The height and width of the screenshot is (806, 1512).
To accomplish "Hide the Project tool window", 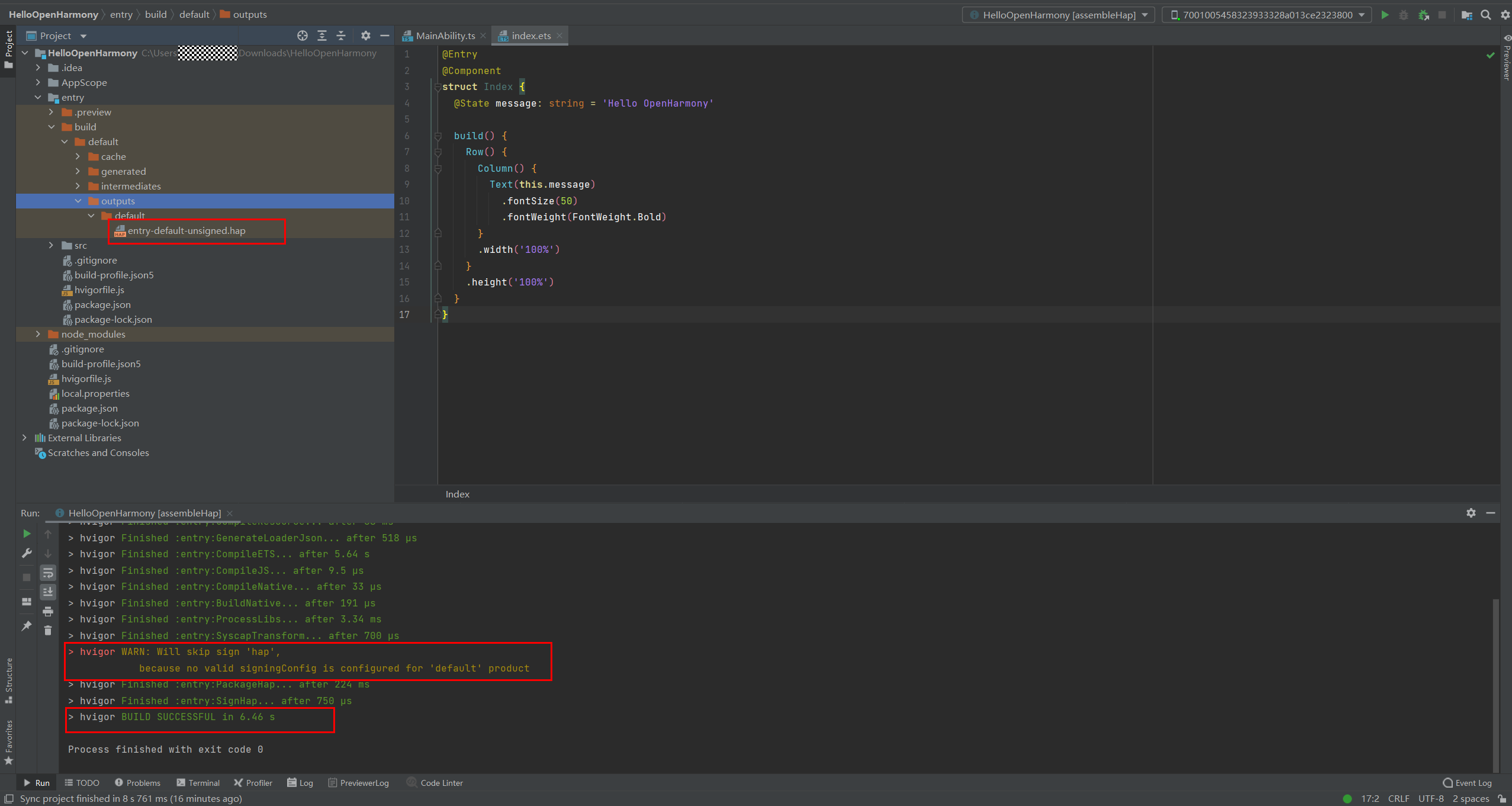I will click(x=385, y=36).
